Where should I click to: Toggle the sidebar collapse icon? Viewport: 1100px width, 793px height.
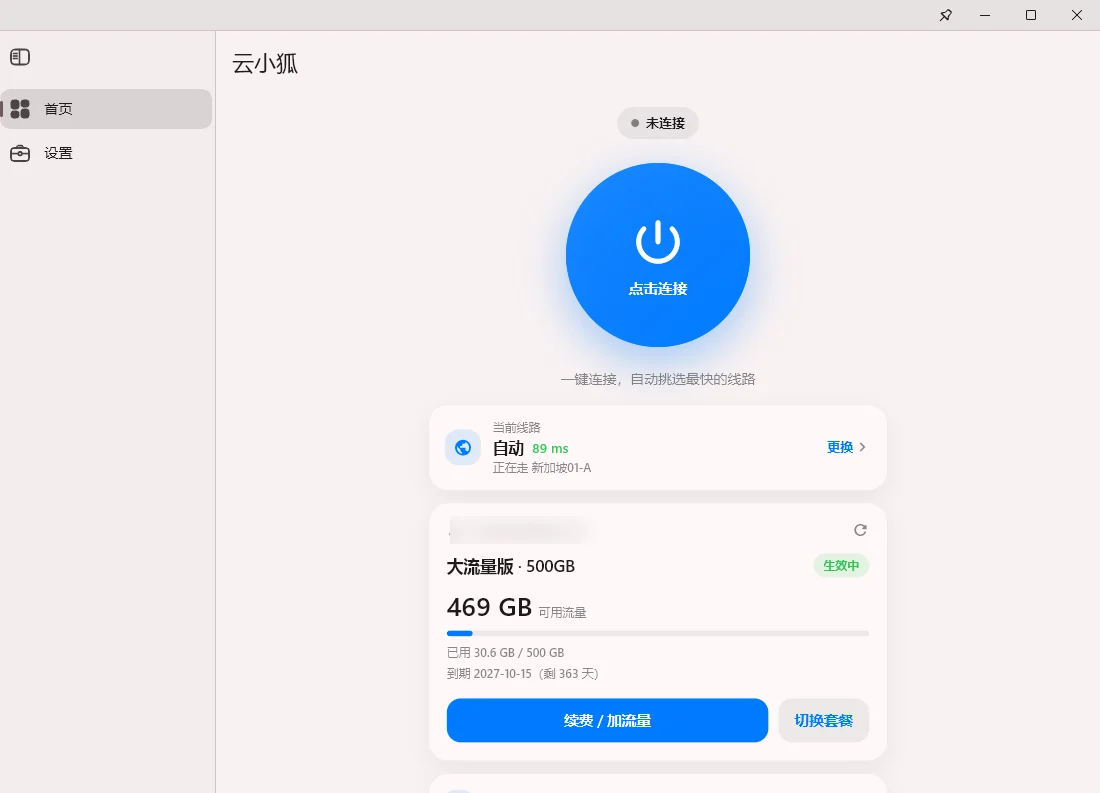click(x=20, y=57)
